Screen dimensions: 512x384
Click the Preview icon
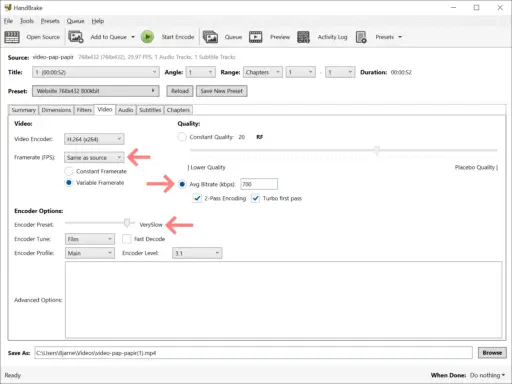point(256,37)
